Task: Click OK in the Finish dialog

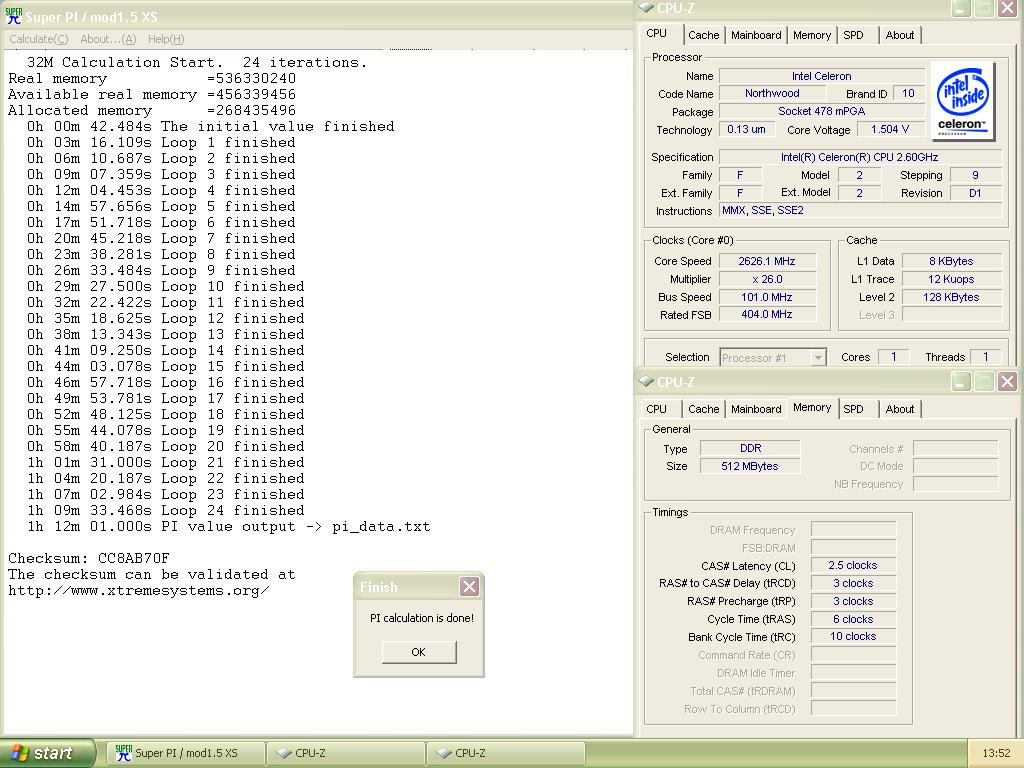Action: pos(419,652)
